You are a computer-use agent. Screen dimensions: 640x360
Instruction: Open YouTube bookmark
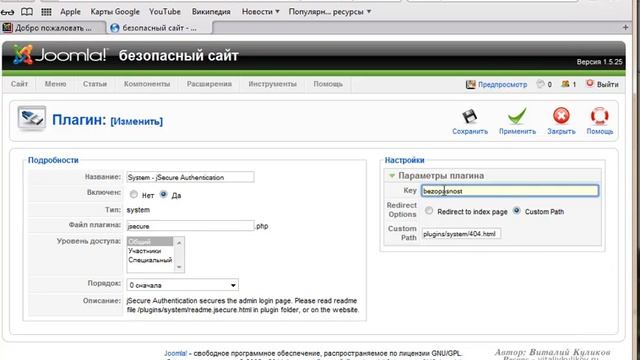coord(165,12)
